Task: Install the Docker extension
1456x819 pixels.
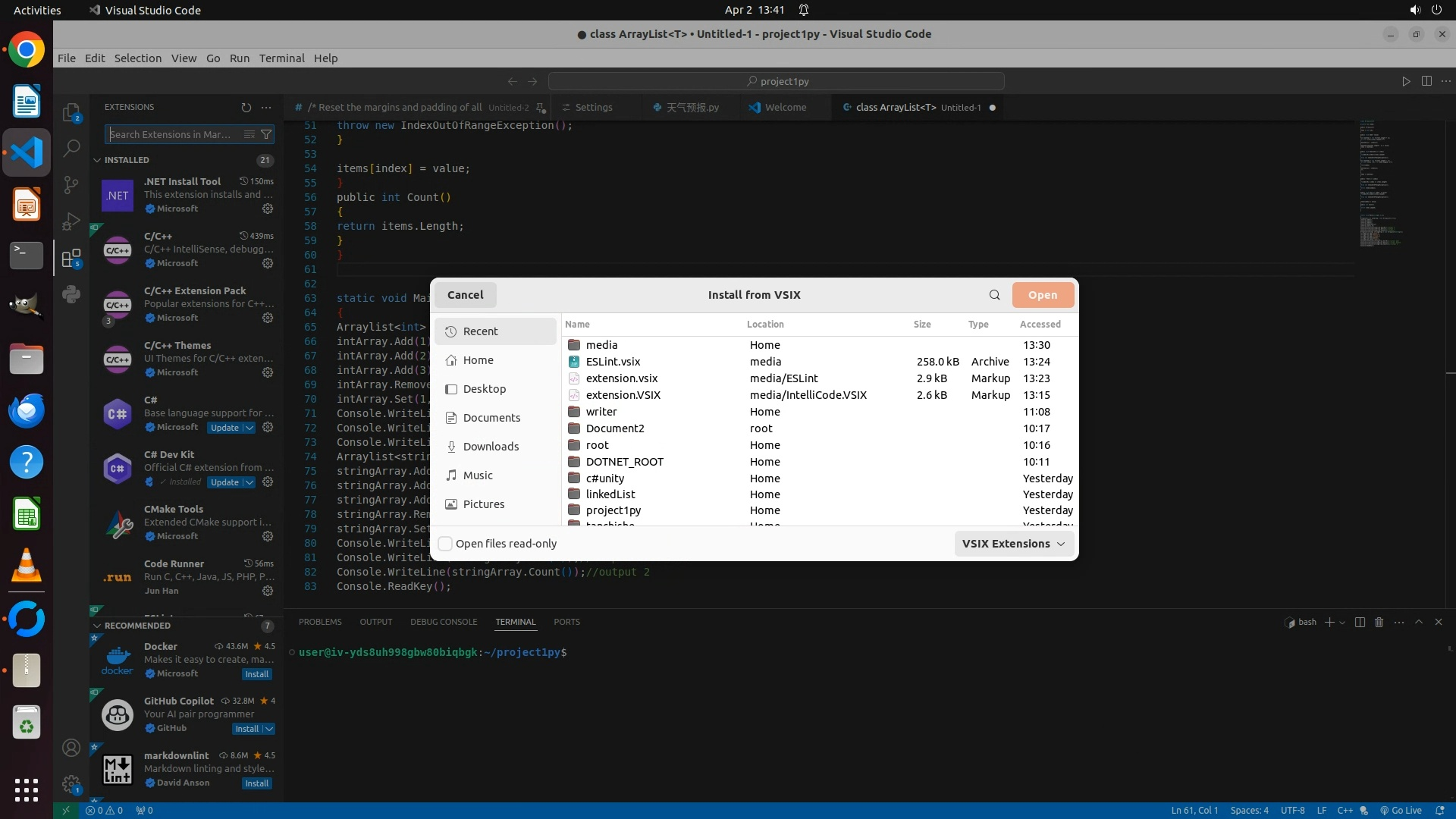Action: point(256,674)
